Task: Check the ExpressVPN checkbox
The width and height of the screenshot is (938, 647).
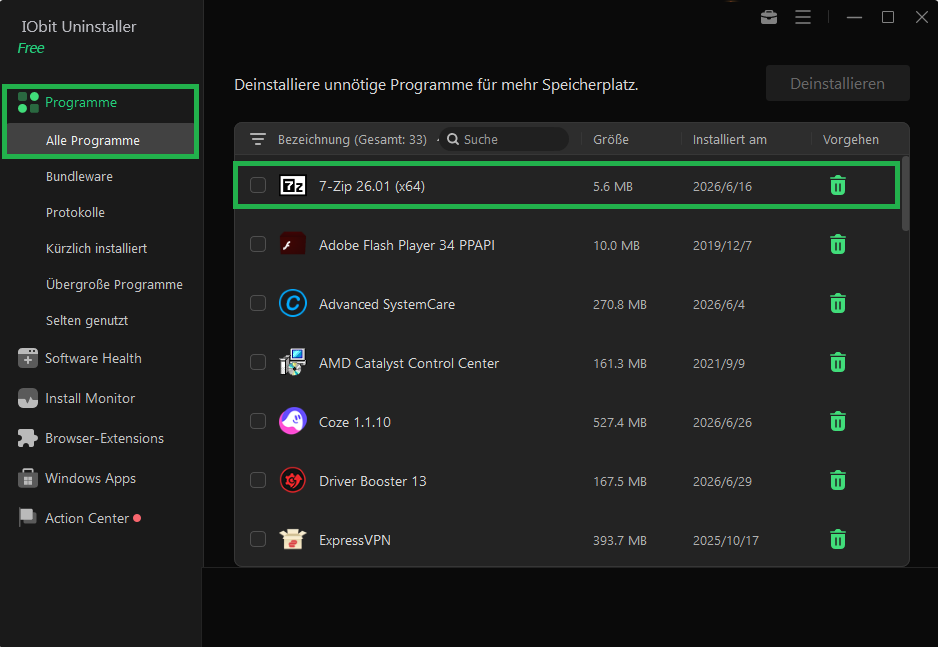Action: tap(258, 539)
